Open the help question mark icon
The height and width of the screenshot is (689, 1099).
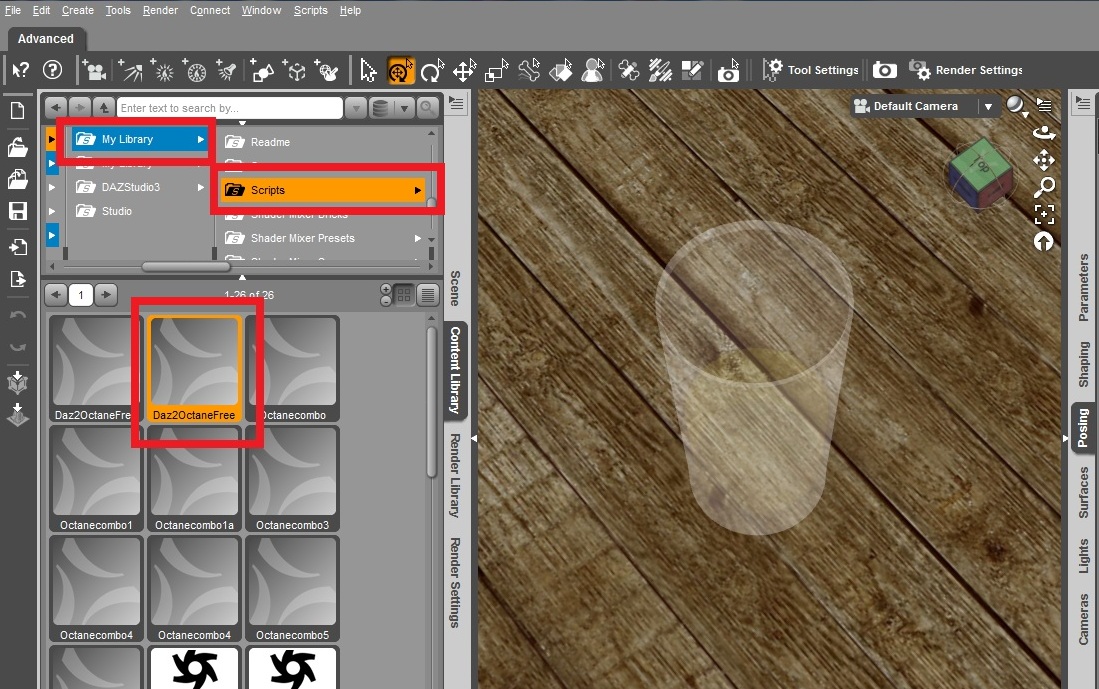point(53,70)
